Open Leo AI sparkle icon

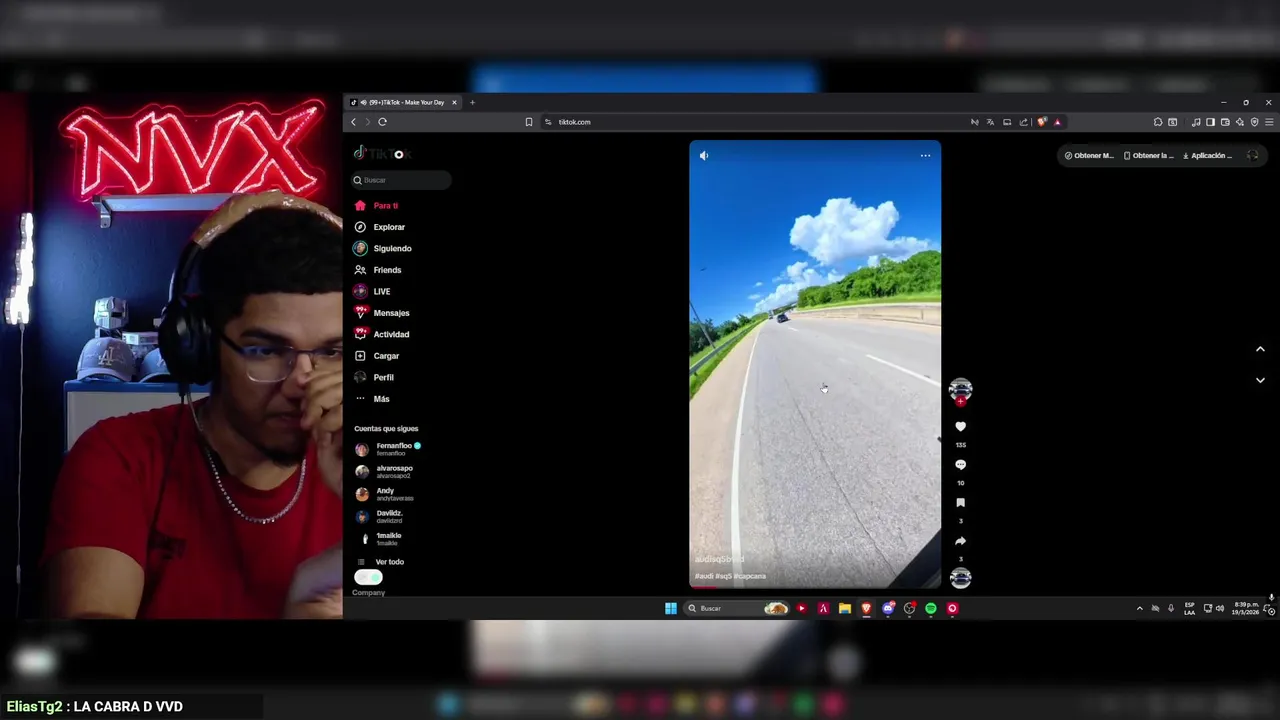[1240, 122]
